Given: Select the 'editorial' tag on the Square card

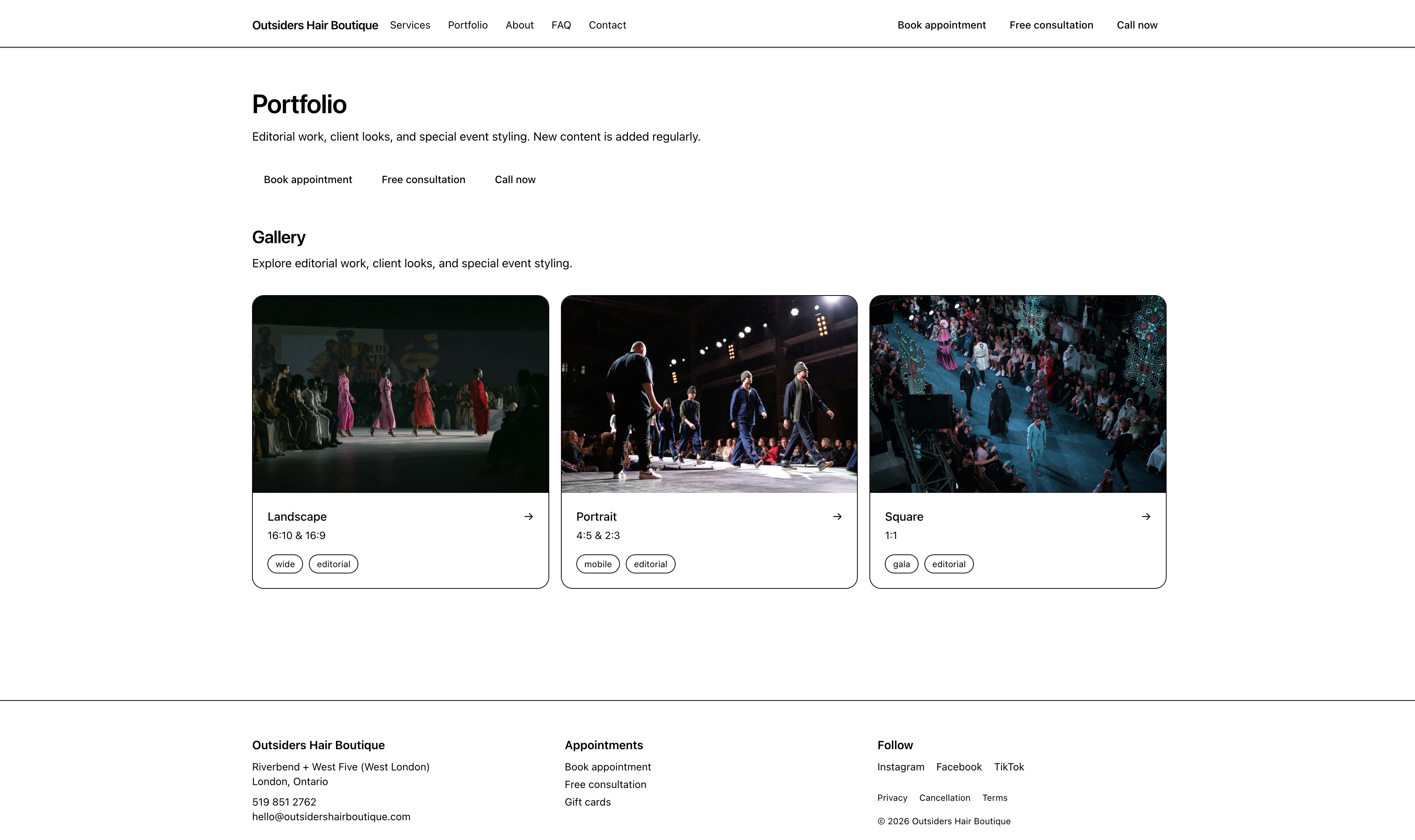Looking at the screenshot, I should (x=949, y=564).
